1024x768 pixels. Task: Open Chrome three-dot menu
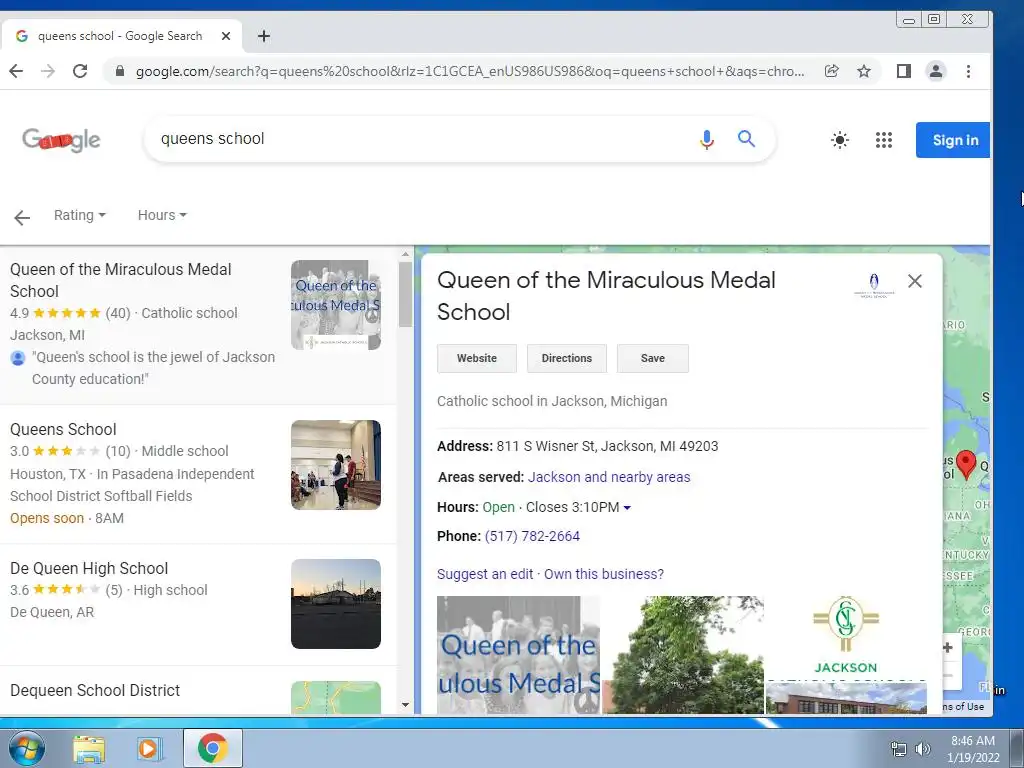968,71
